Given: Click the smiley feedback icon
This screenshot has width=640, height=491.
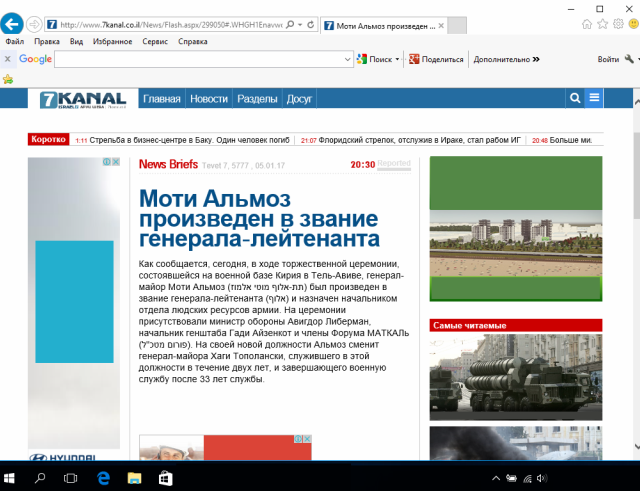Looking at the screenshot, I should [x=634, y=24].
